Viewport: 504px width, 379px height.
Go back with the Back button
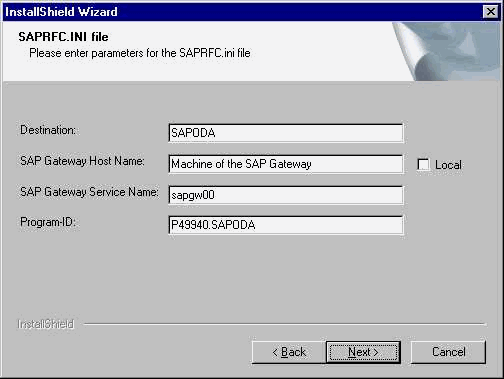tap(289, 352)
